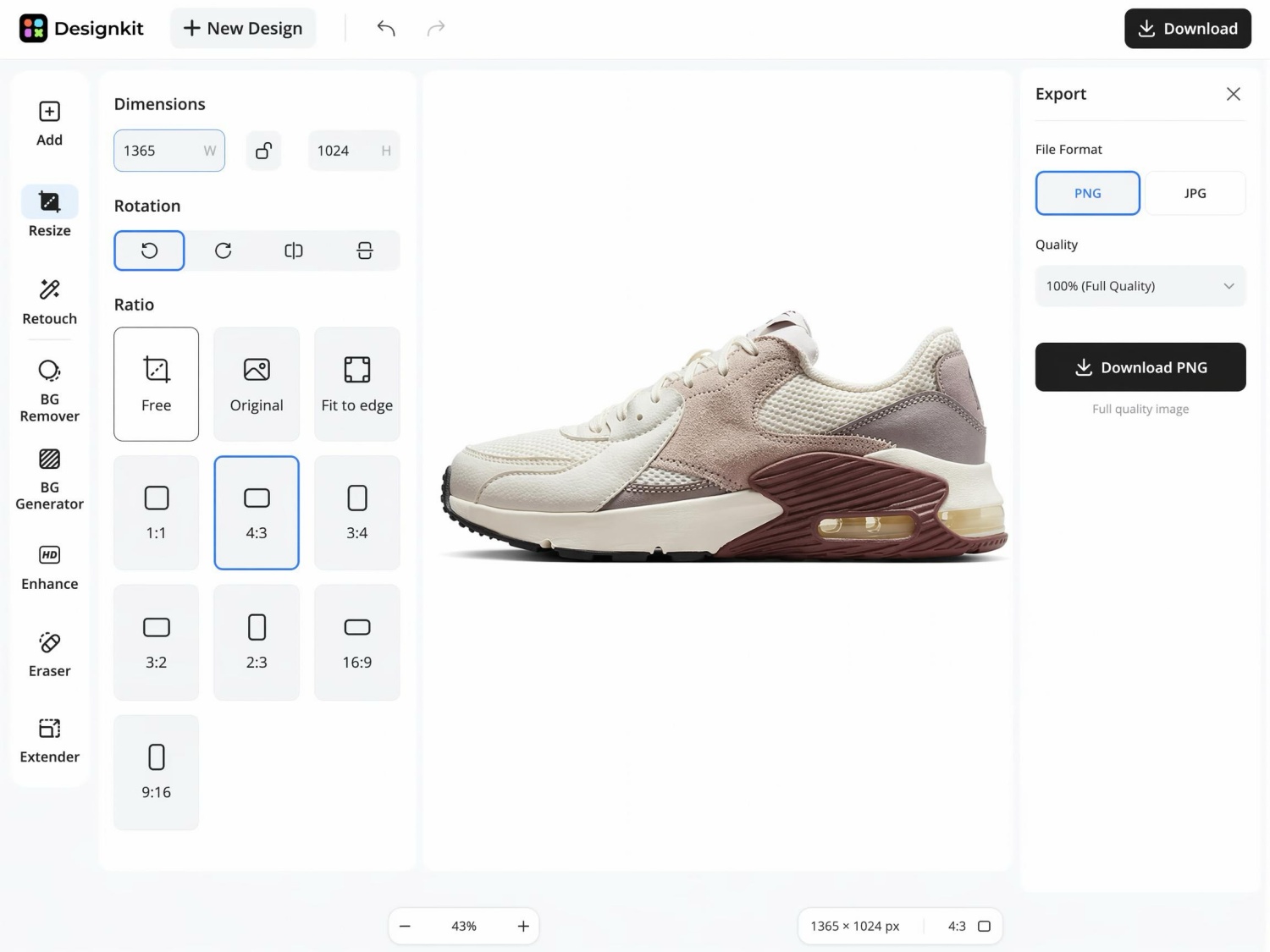The image size is (1270, 952).
Task: Rotate image counterclockwise
Action: [149, 250]
